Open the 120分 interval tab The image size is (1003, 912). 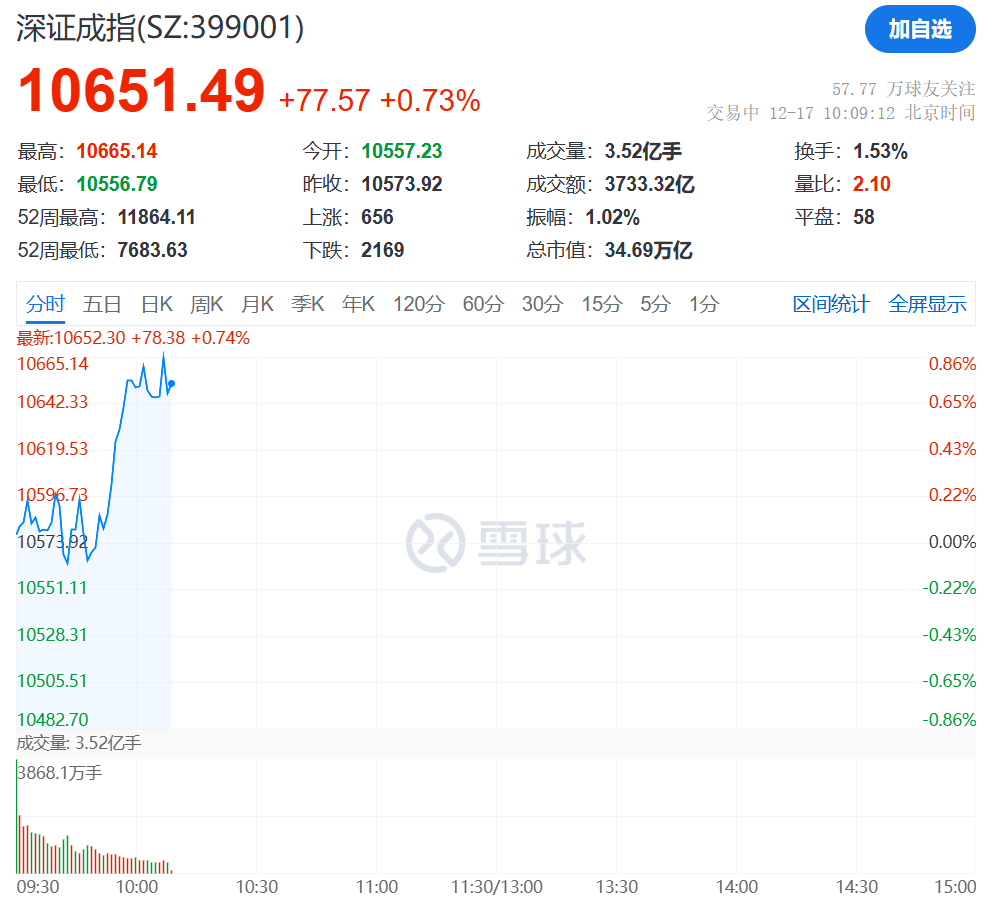418,304
